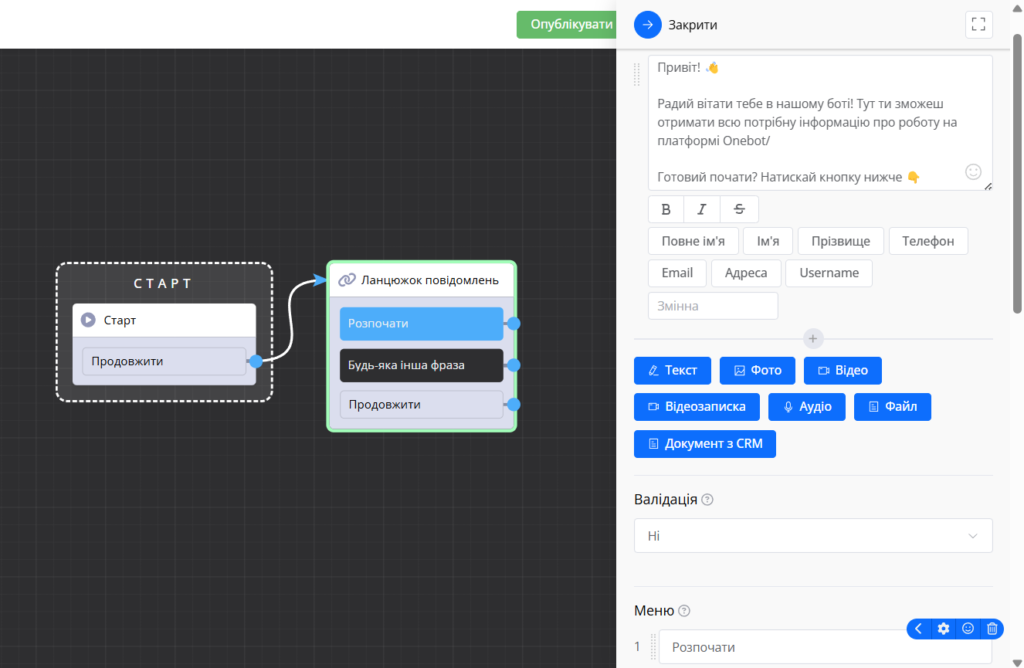
Task: Toggle italic text formatting
Action: (x=702, y=209)
